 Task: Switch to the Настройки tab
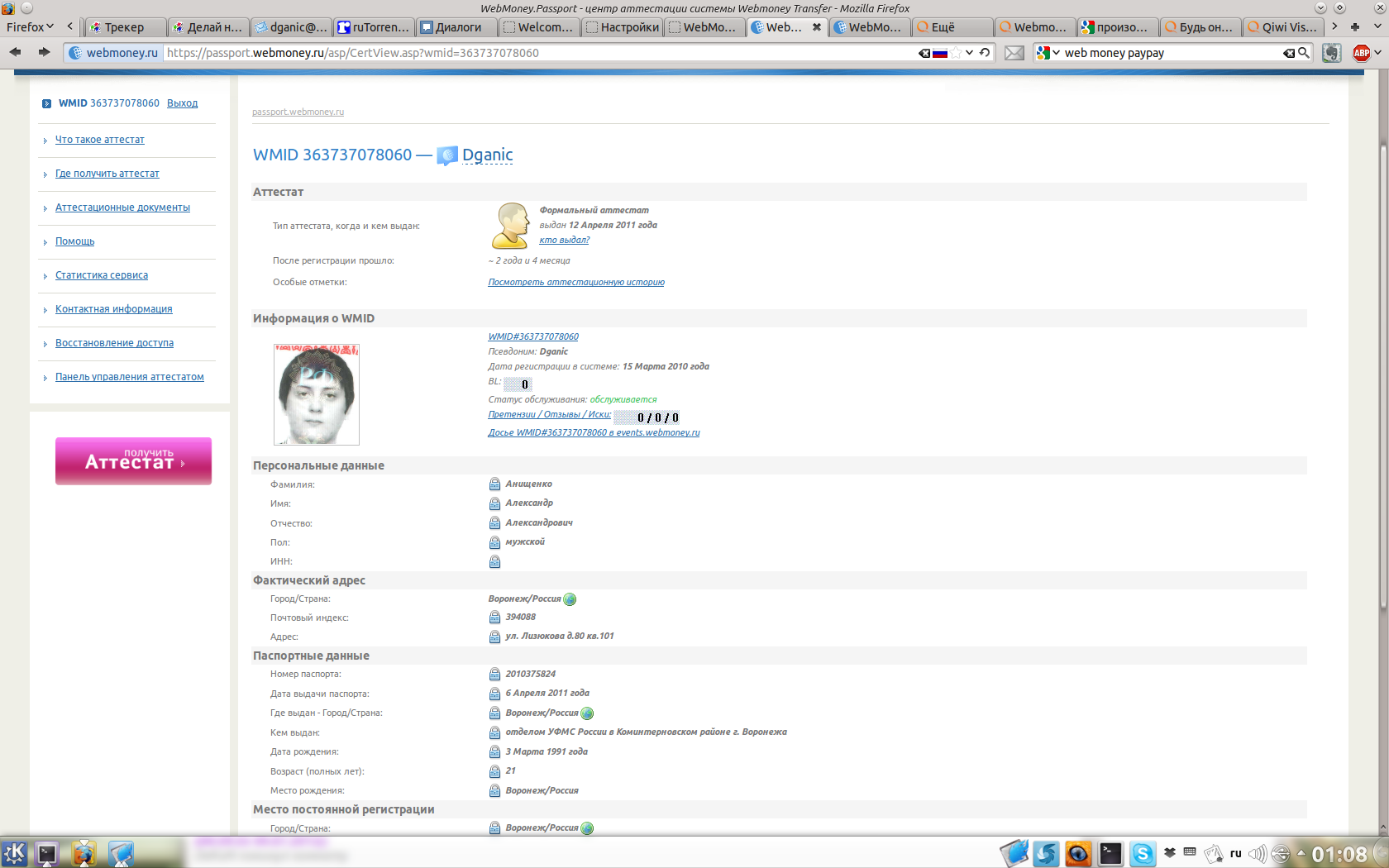[x=622, y=27]
